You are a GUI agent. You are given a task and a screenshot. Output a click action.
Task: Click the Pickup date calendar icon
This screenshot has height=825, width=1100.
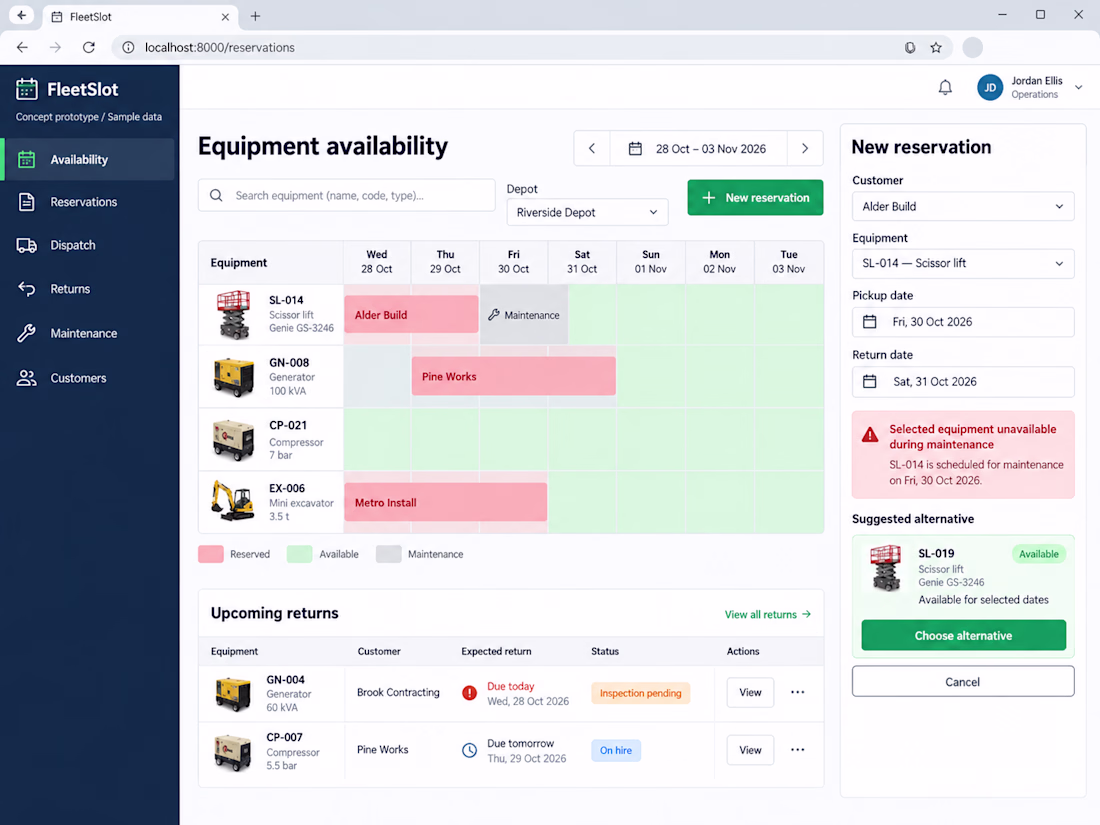point(870,322)
